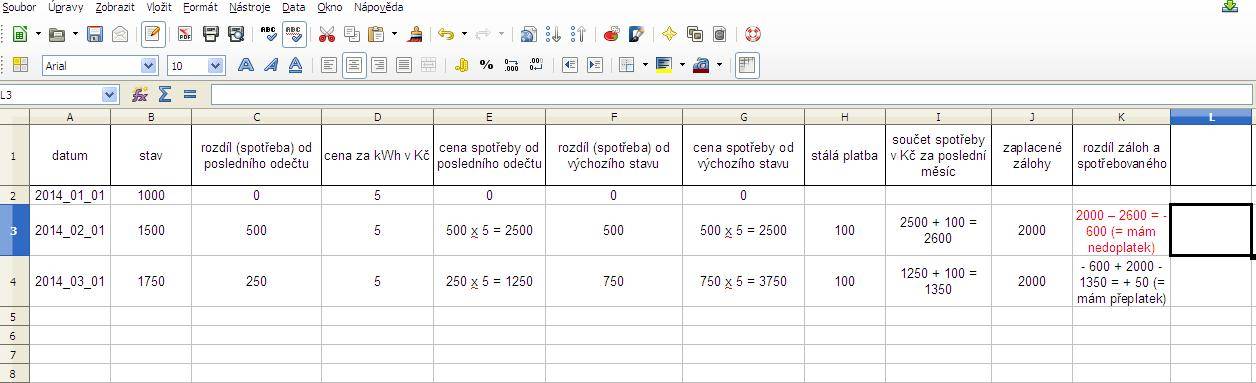Viewport: 1256px width, 383px height.
Task: Open the Formát menu
Action: 201,7
